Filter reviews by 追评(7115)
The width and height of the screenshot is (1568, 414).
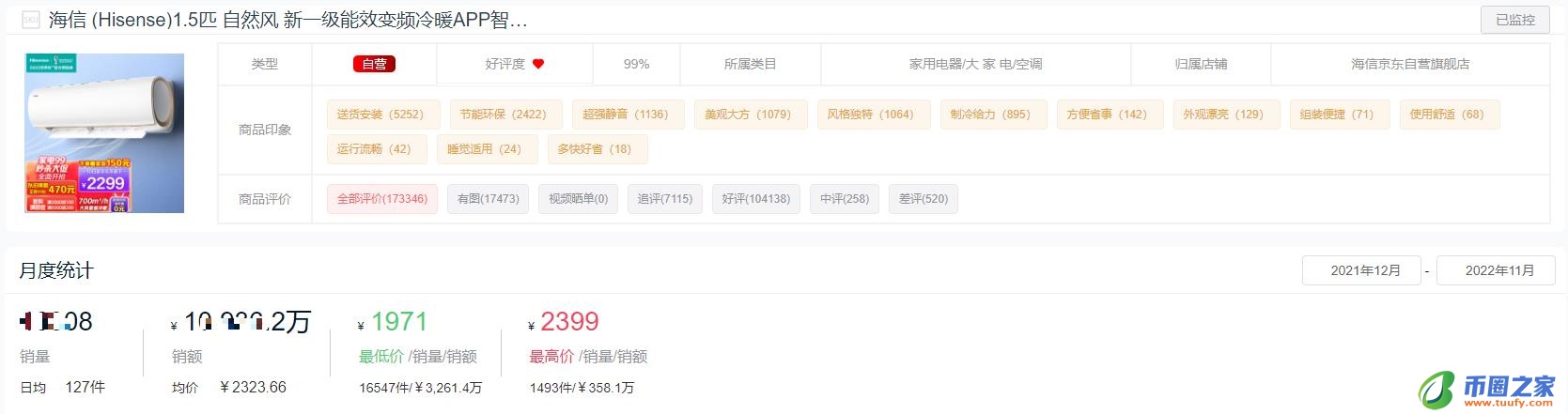tap(665, 199)
